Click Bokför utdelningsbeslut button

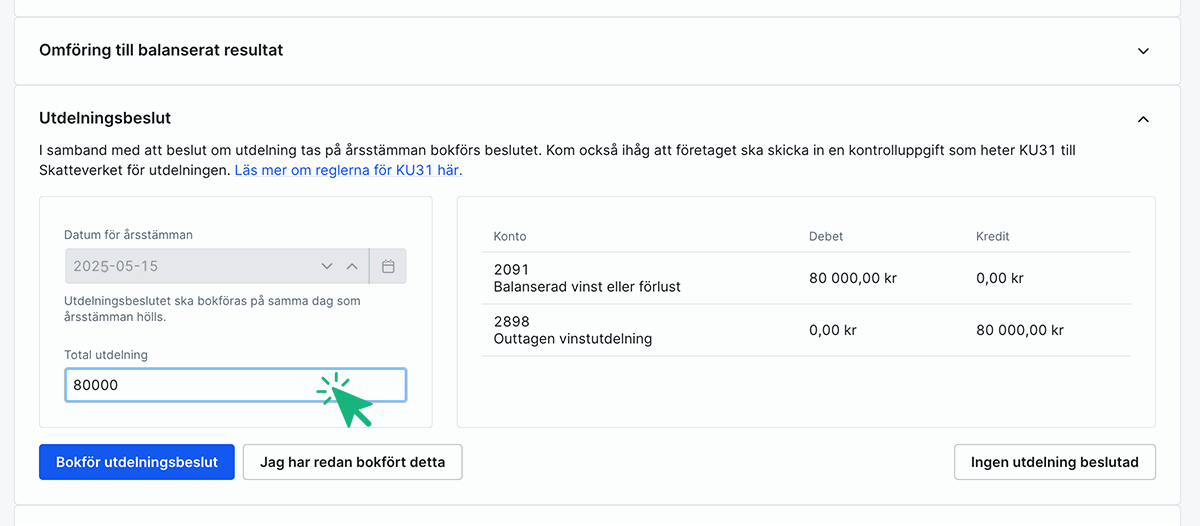pos(137,462)
